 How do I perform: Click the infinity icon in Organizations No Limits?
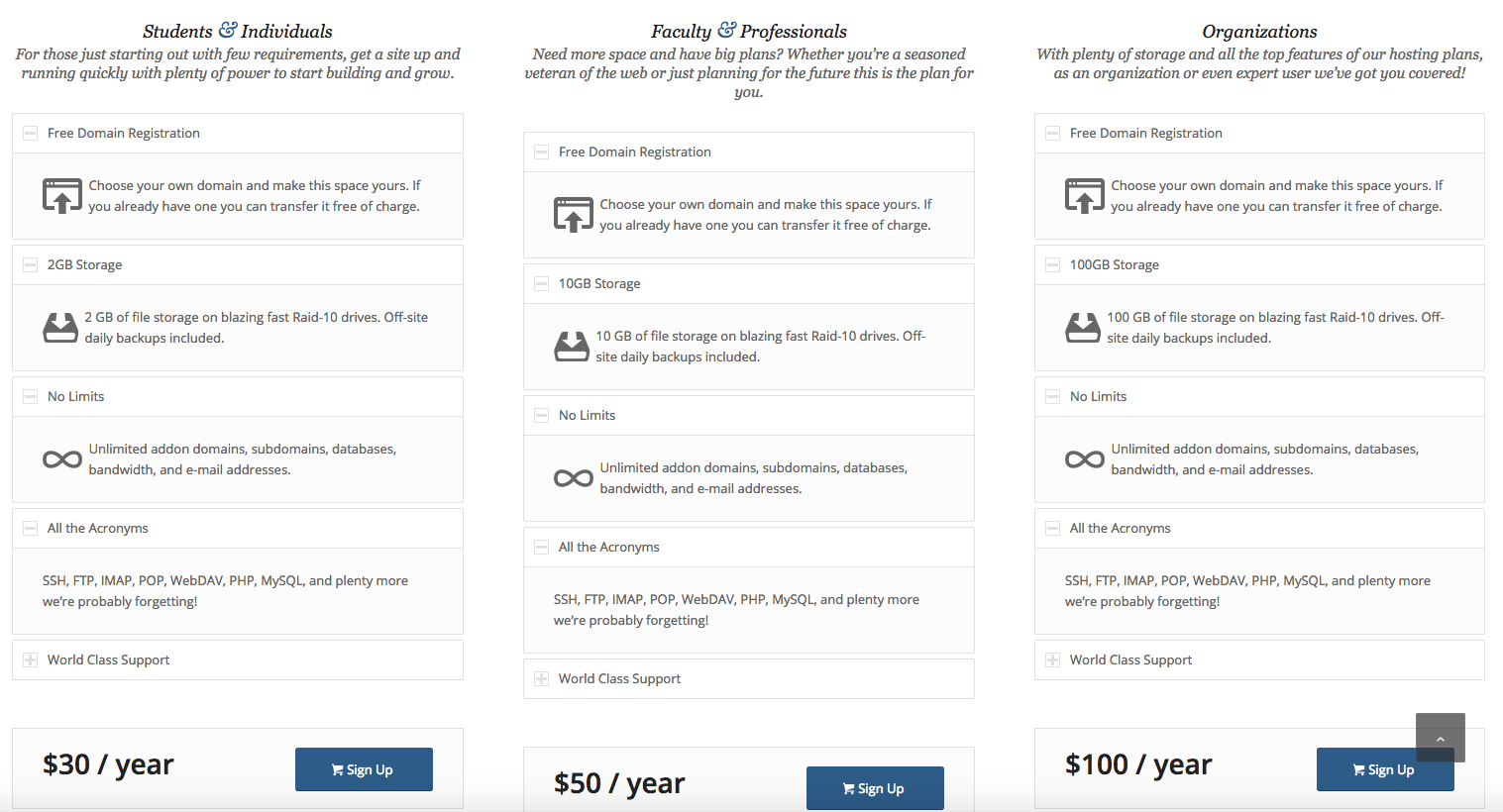click(x=1084, y=459)
